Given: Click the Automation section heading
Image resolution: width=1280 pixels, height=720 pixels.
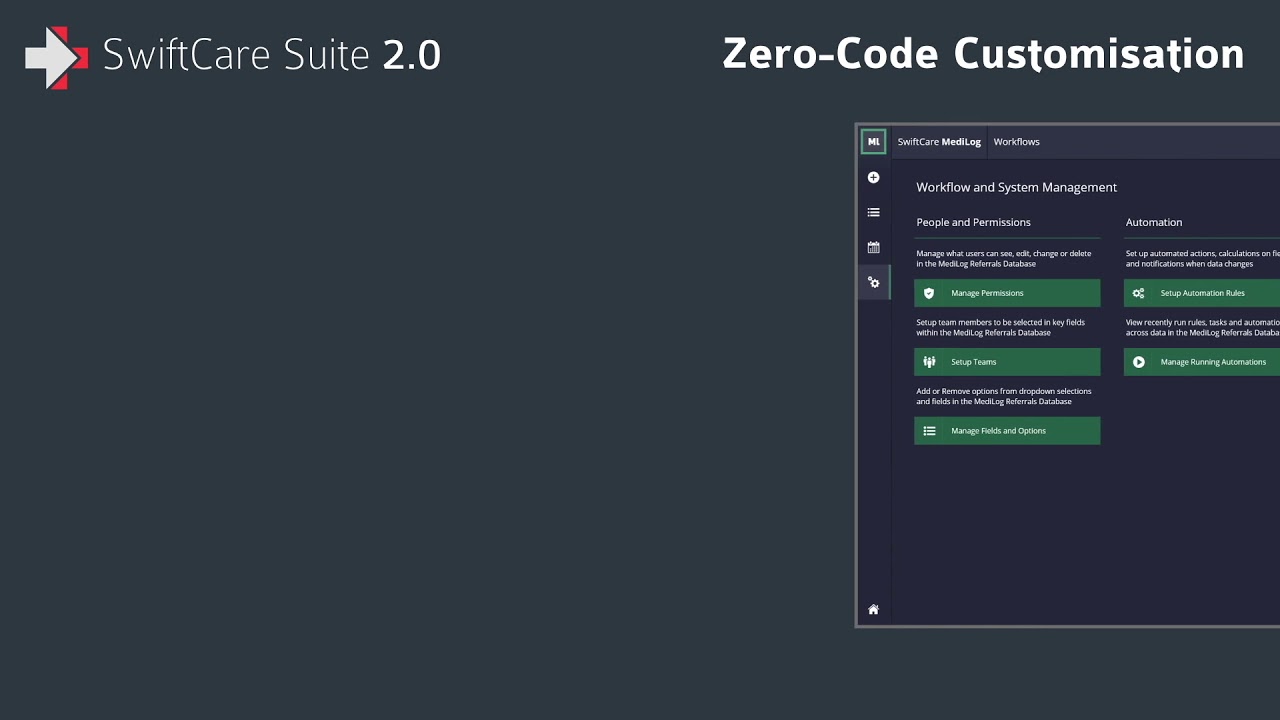Looking at the screenshot, I should pyautogui.click(x=1154, y=222).
